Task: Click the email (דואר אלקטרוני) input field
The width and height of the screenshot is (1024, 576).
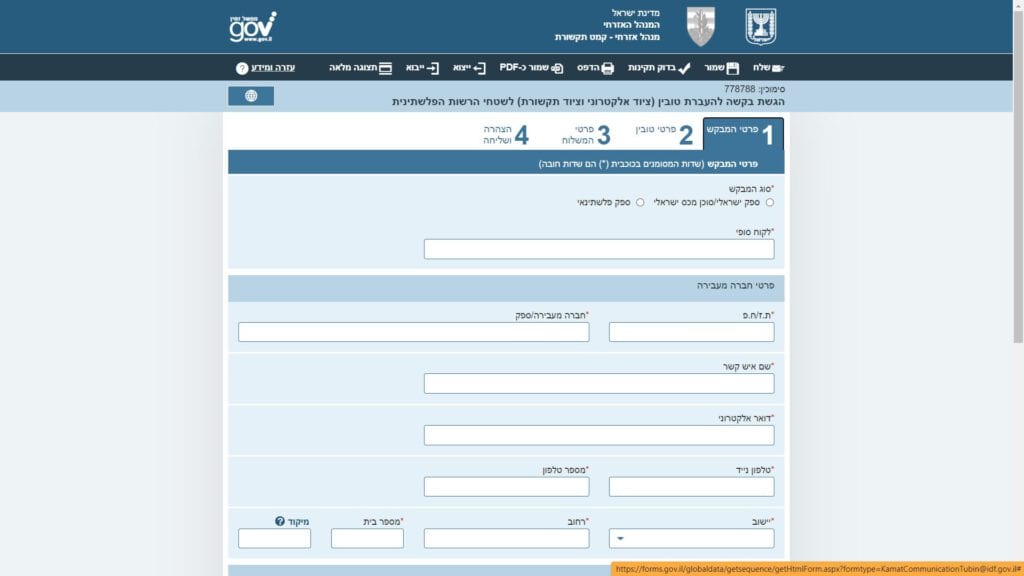Action: (599, 435)
